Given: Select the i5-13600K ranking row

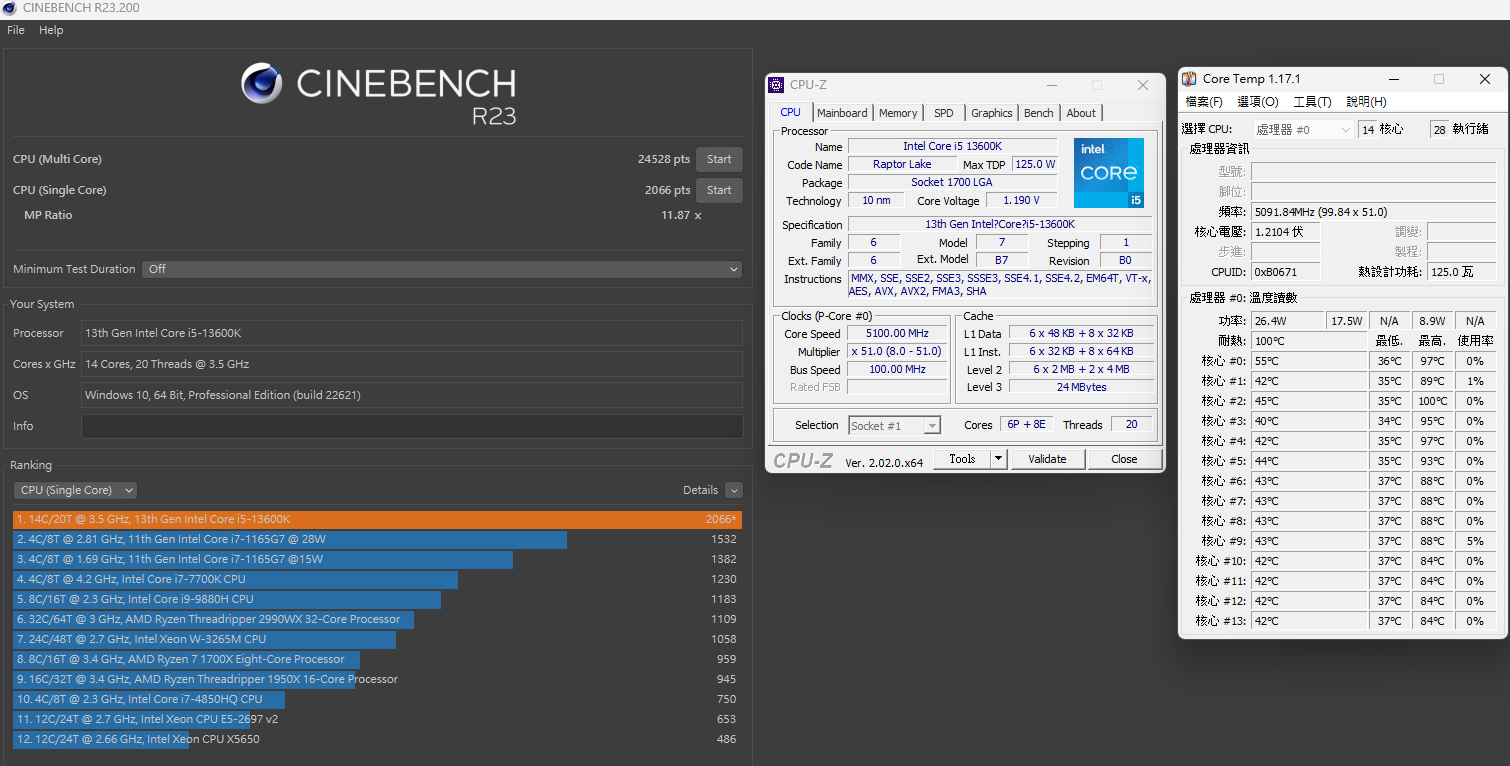Looking at the screenshot, I should (x=377, y=520).
